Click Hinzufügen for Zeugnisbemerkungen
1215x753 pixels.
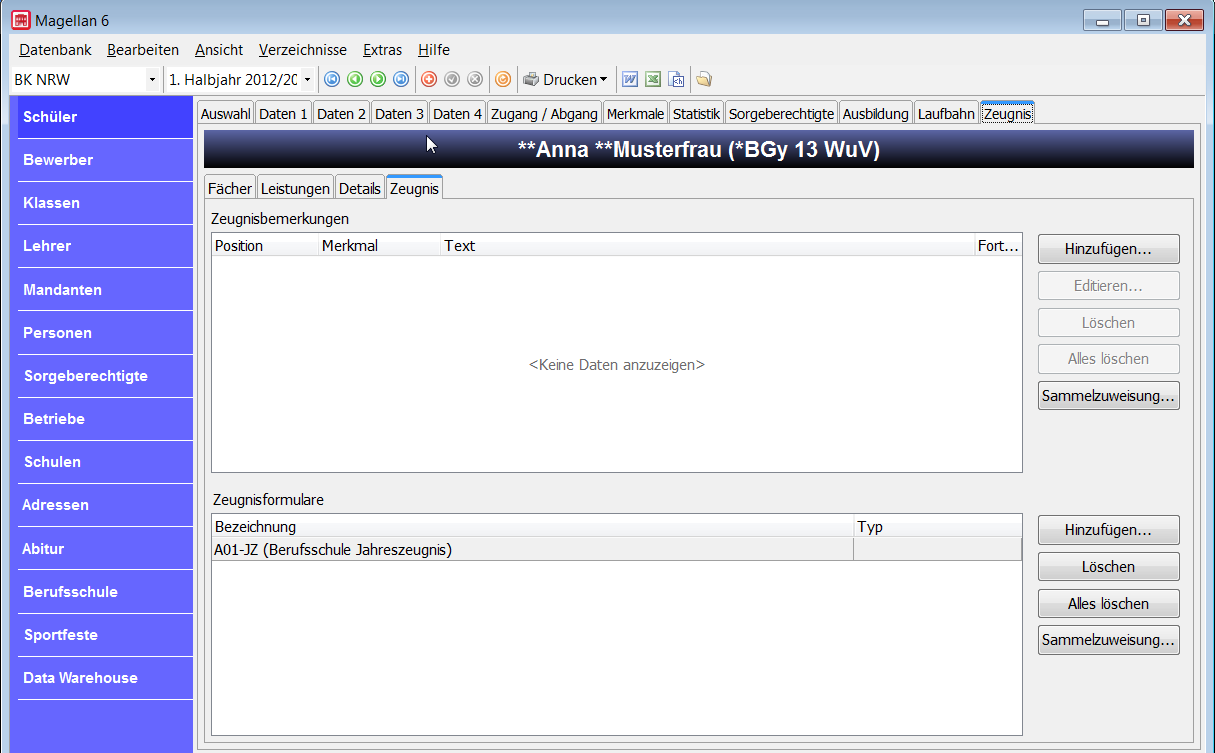click(x=1108, y=248)
